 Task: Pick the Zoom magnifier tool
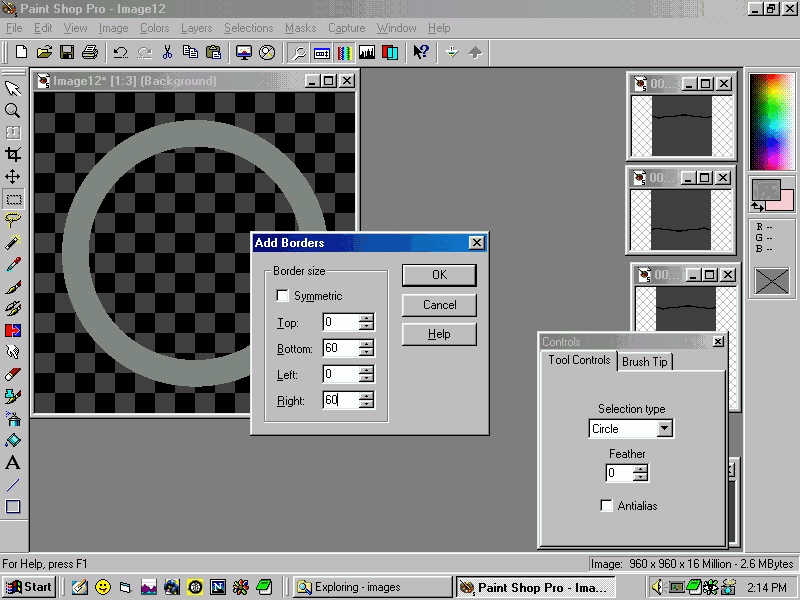pos(13,111)
